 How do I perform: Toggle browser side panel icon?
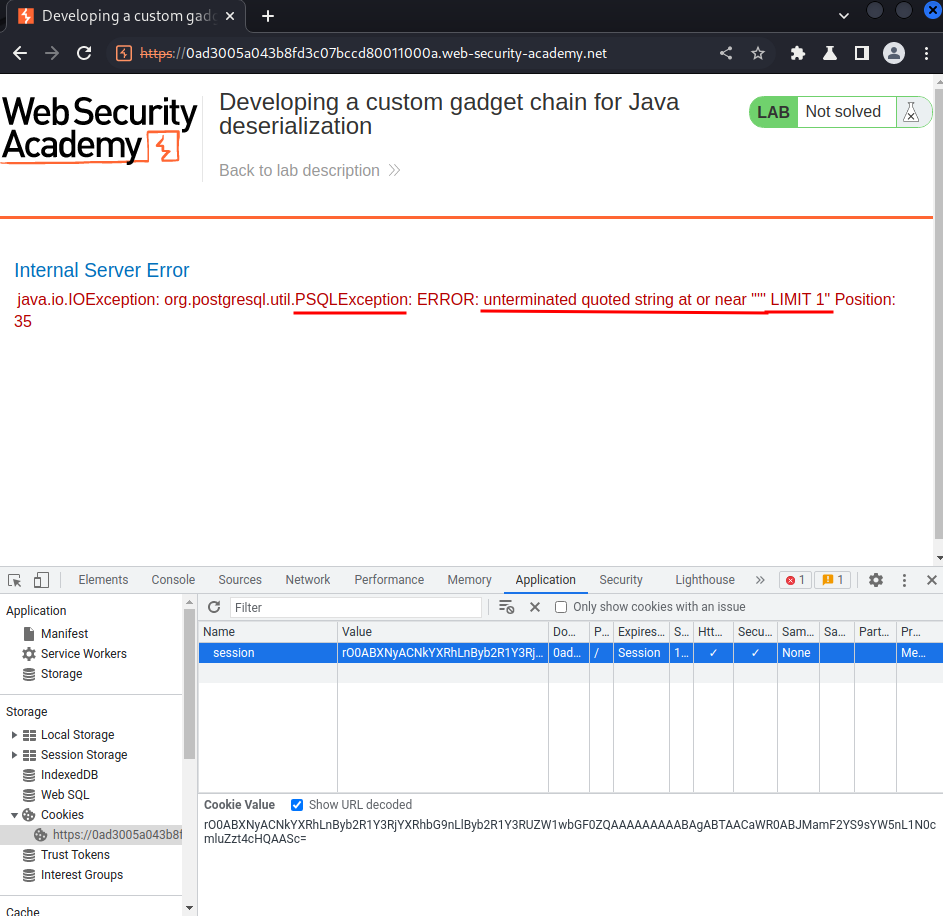point(862,54)
